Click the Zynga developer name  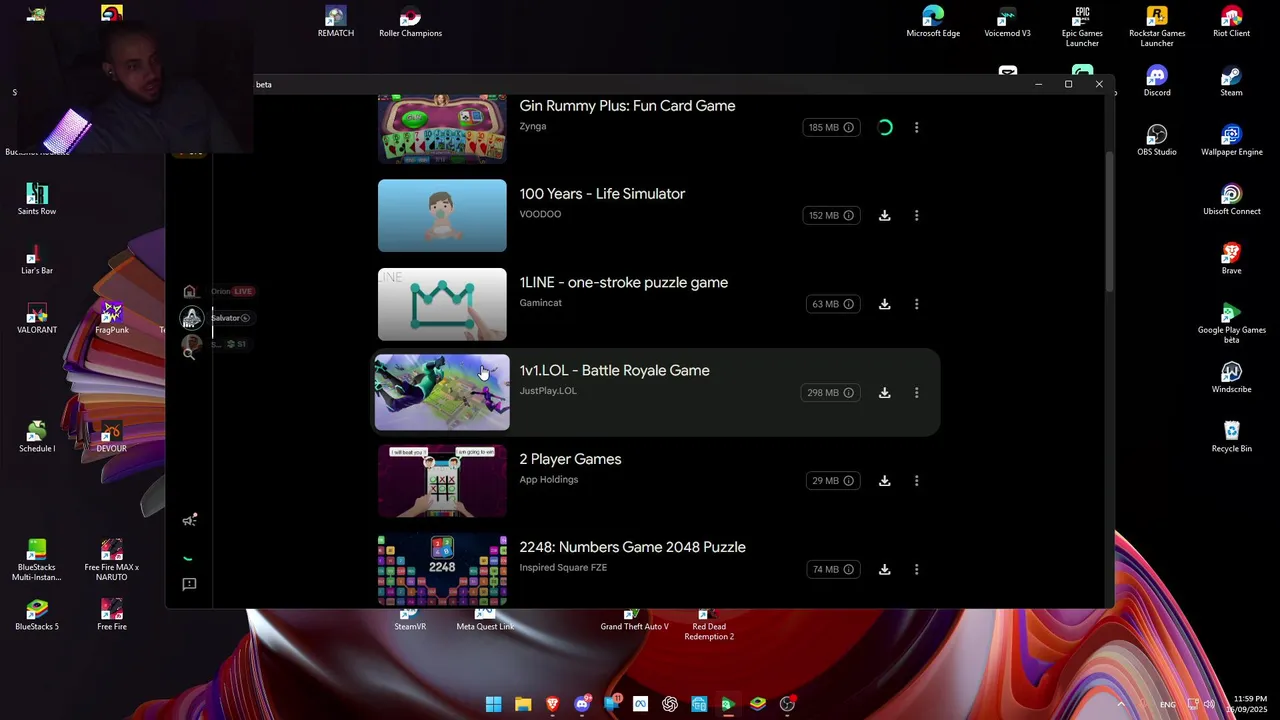[x=533, y=126]
